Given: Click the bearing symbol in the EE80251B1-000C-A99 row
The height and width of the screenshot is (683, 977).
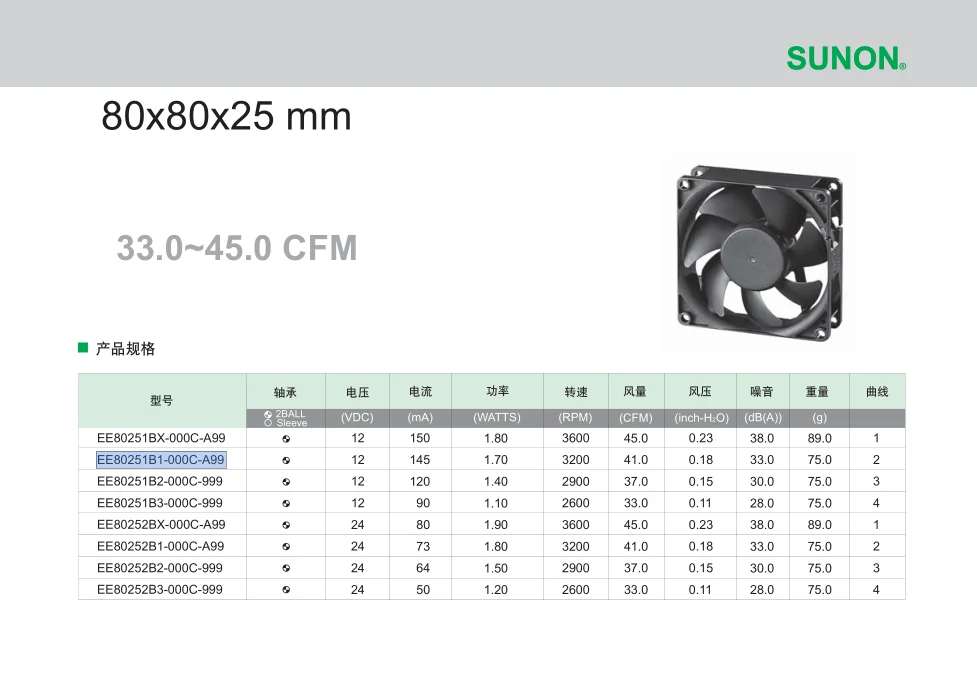Looking at the screenshot, I should tap(286, 461).
